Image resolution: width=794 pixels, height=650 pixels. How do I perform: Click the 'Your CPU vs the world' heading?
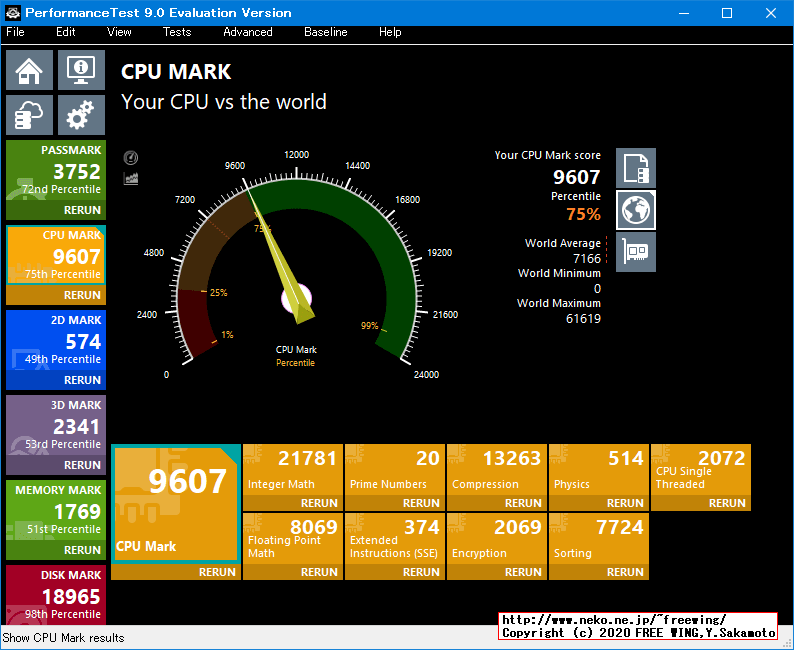224,102
